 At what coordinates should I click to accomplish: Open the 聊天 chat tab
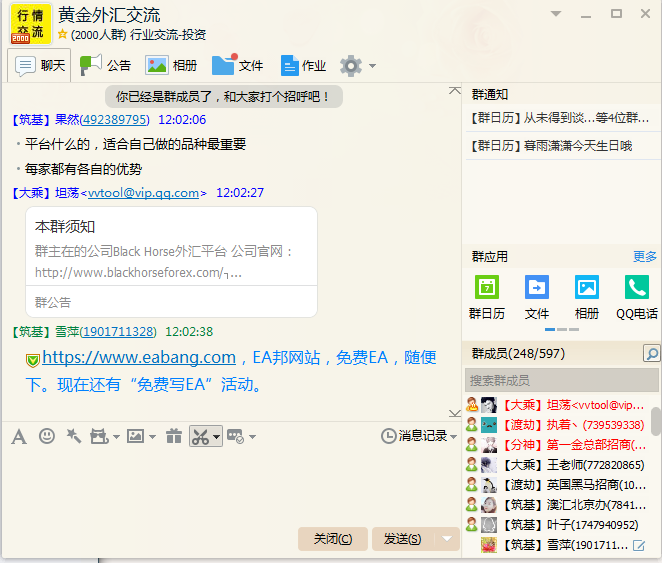click(x=39, y=65)
